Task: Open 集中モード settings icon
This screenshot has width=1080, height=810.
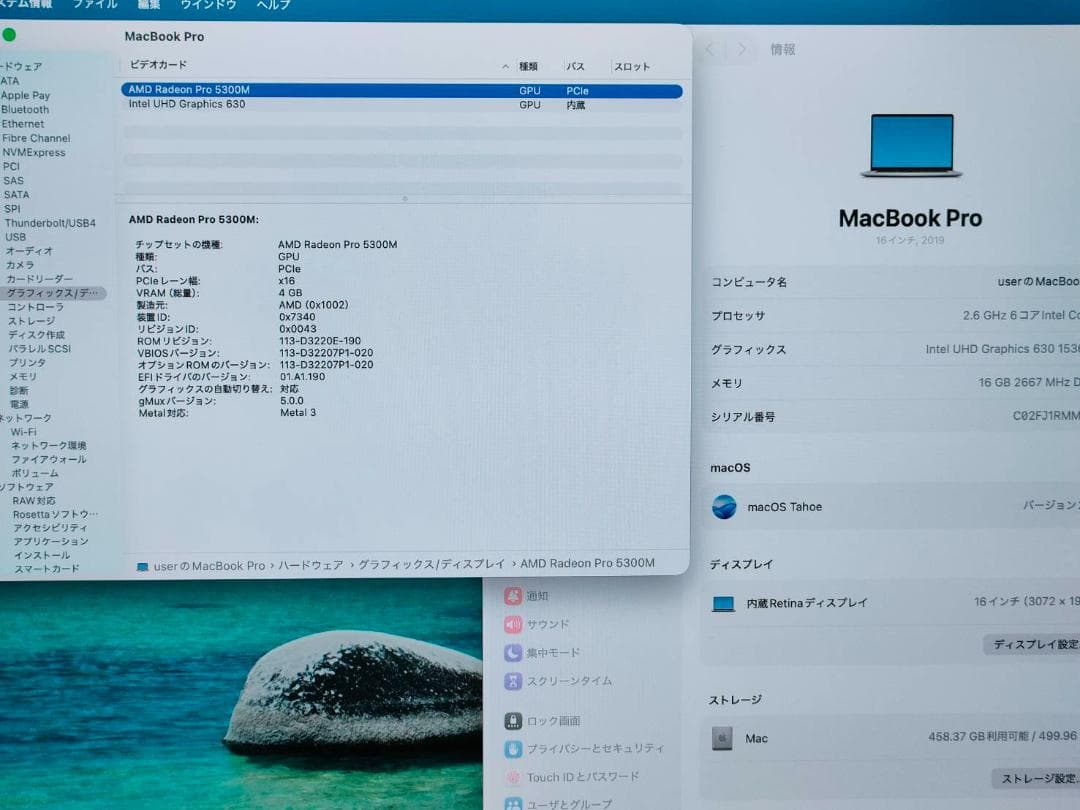Action: point(513,652)
